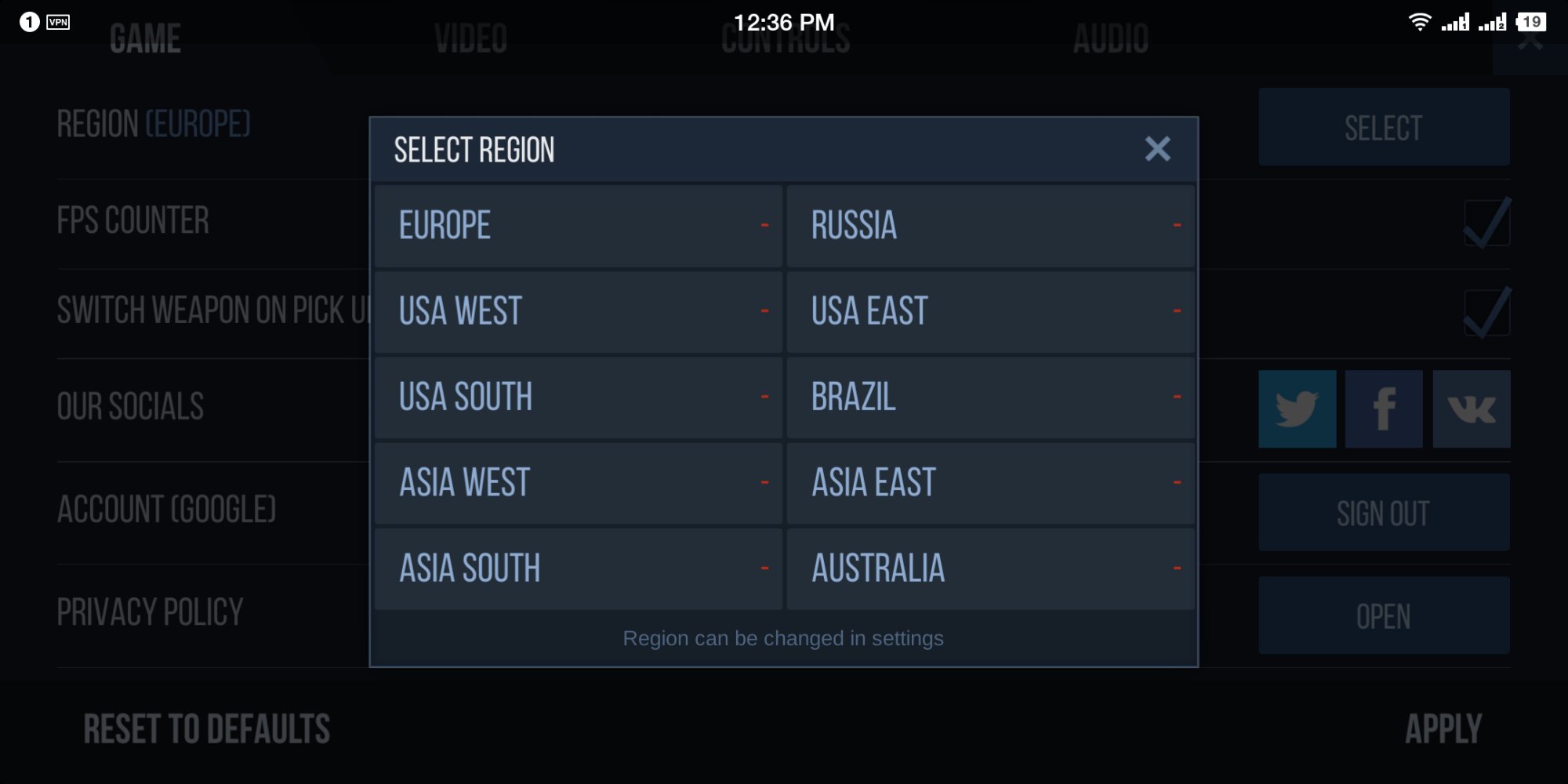Open the VK social link
Viewport: 1568px width, 784px height.
pos(1472,409)
